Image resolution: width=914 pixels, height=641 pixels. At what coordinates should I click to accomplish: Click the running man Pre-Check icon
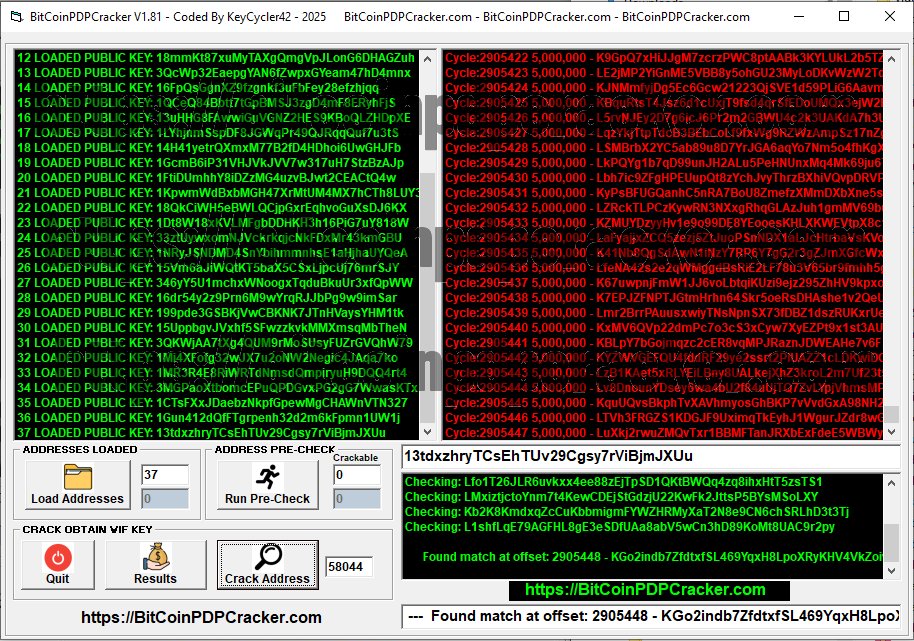tap(267, 476)
